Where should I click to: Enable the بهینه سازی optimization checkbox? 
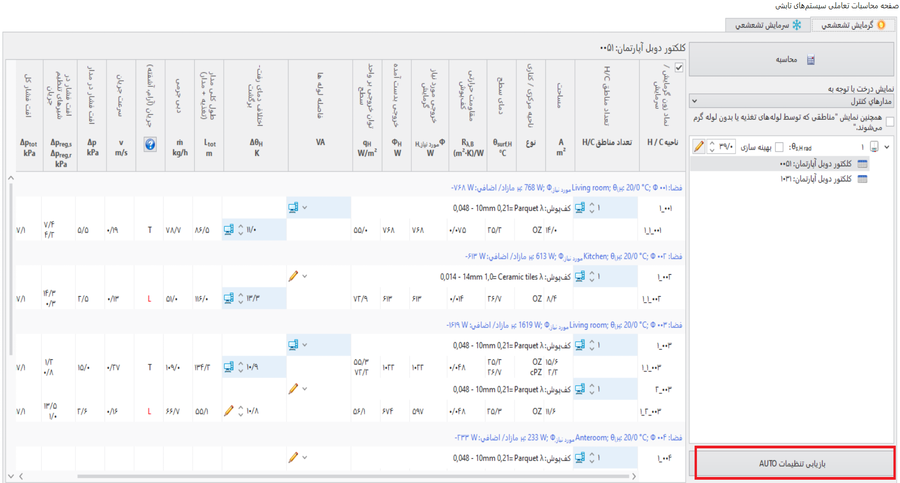click(x=779, y=147)
